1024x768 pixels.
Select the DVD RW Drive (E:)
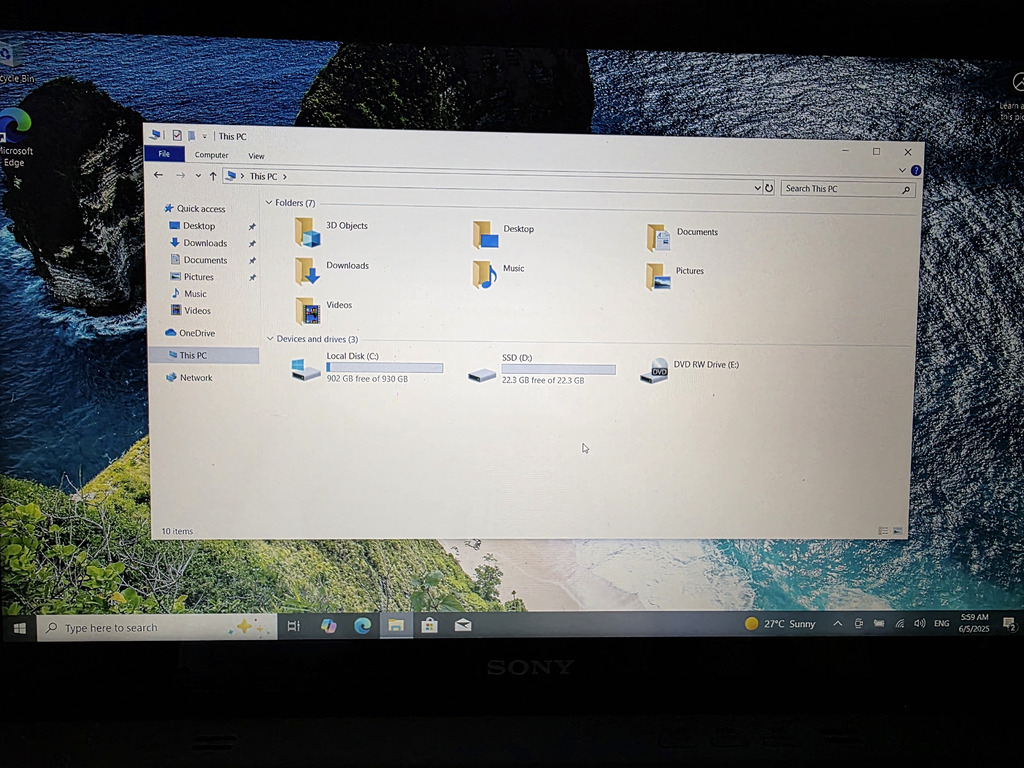(690, 370)
